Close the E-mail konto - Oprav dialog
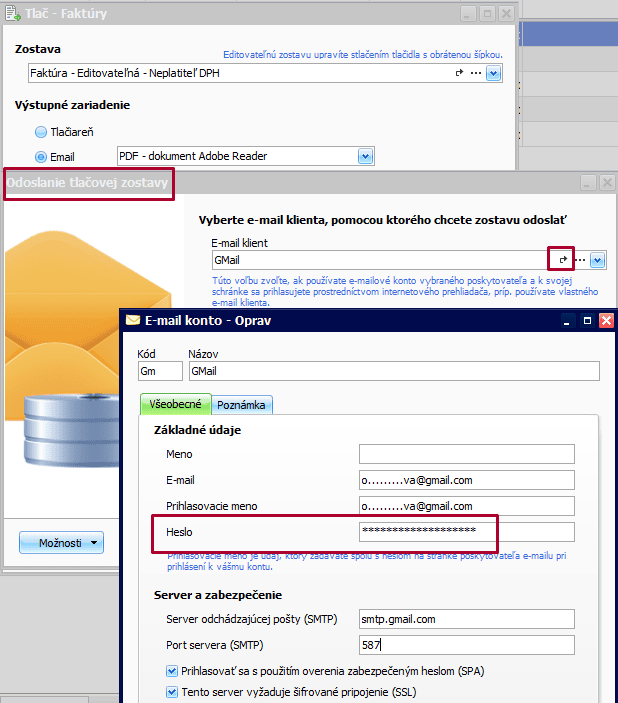Screen dimensions: 618x703 (605, 320)
